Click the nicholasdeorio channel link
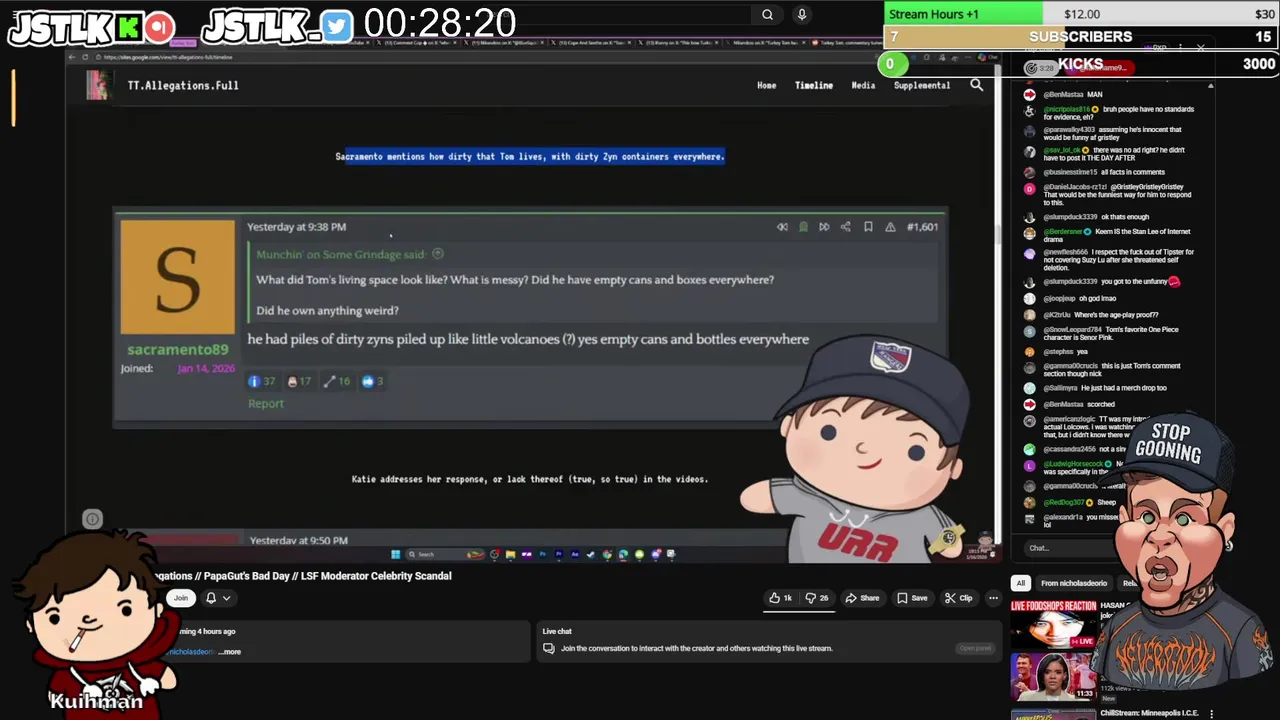The image size is (1280, 720). pos(190,652)
